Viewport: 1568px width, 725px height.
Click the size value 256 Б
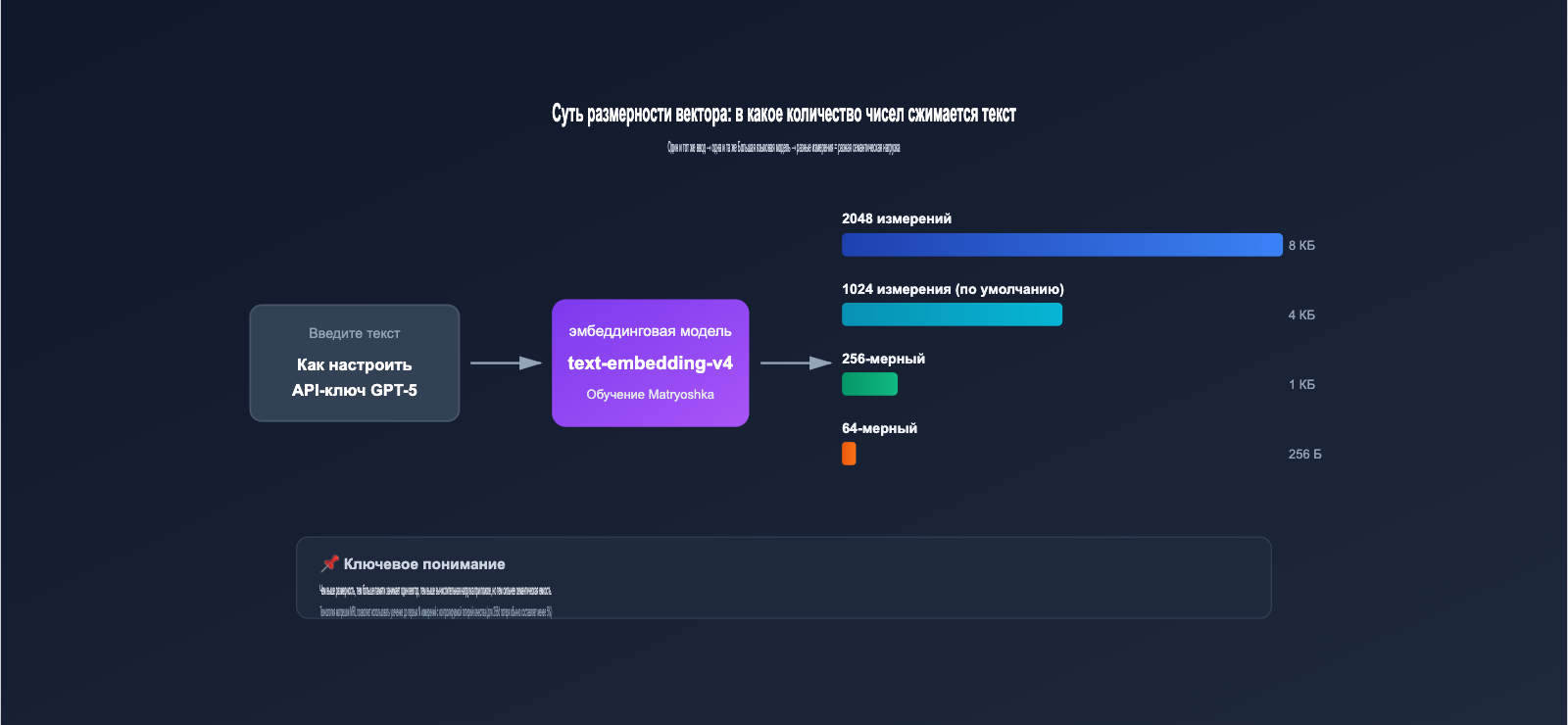coord(1304,454)
